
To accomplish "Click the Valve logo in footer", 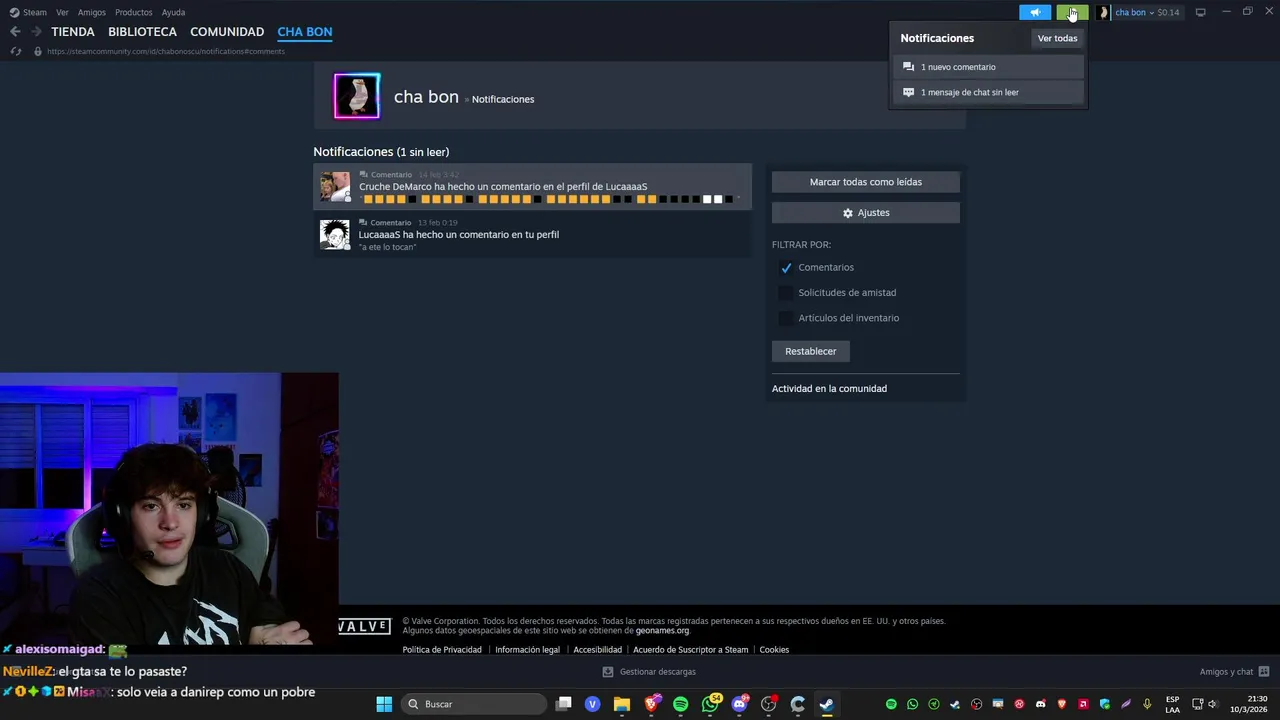I will [364, 627].
